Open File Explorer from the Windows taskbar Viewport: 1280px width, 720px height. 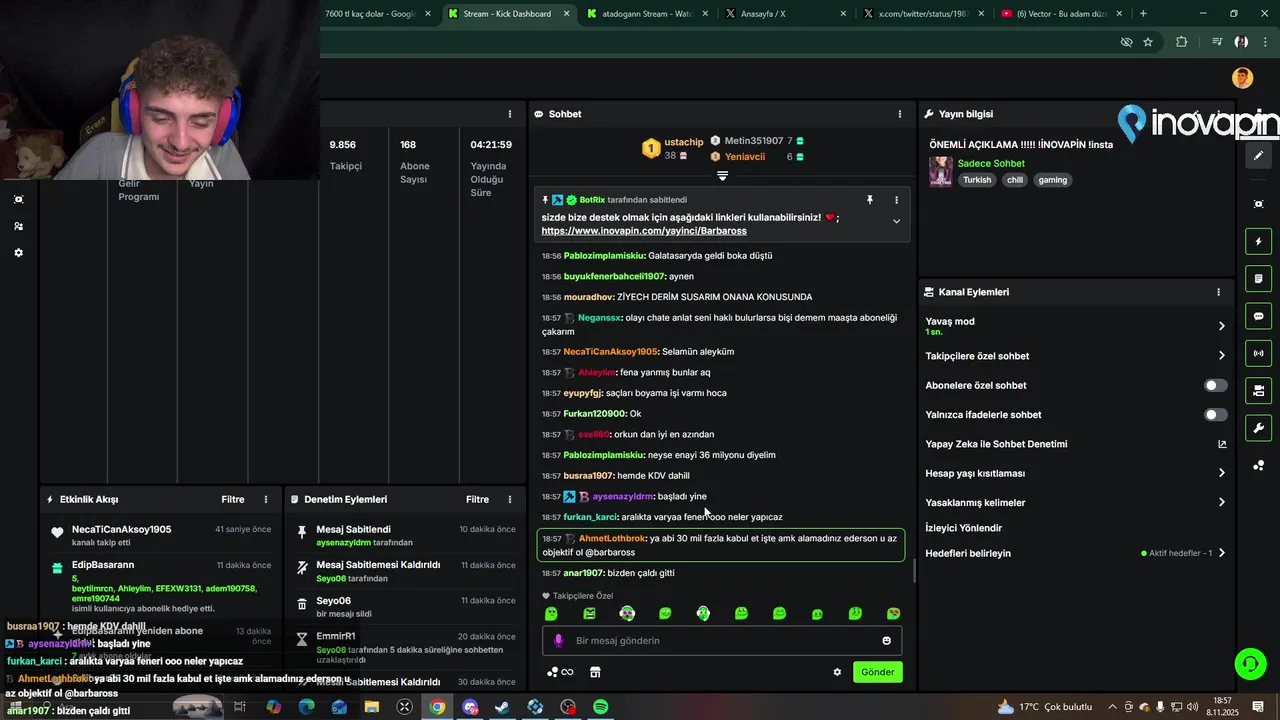pos(372,707)
